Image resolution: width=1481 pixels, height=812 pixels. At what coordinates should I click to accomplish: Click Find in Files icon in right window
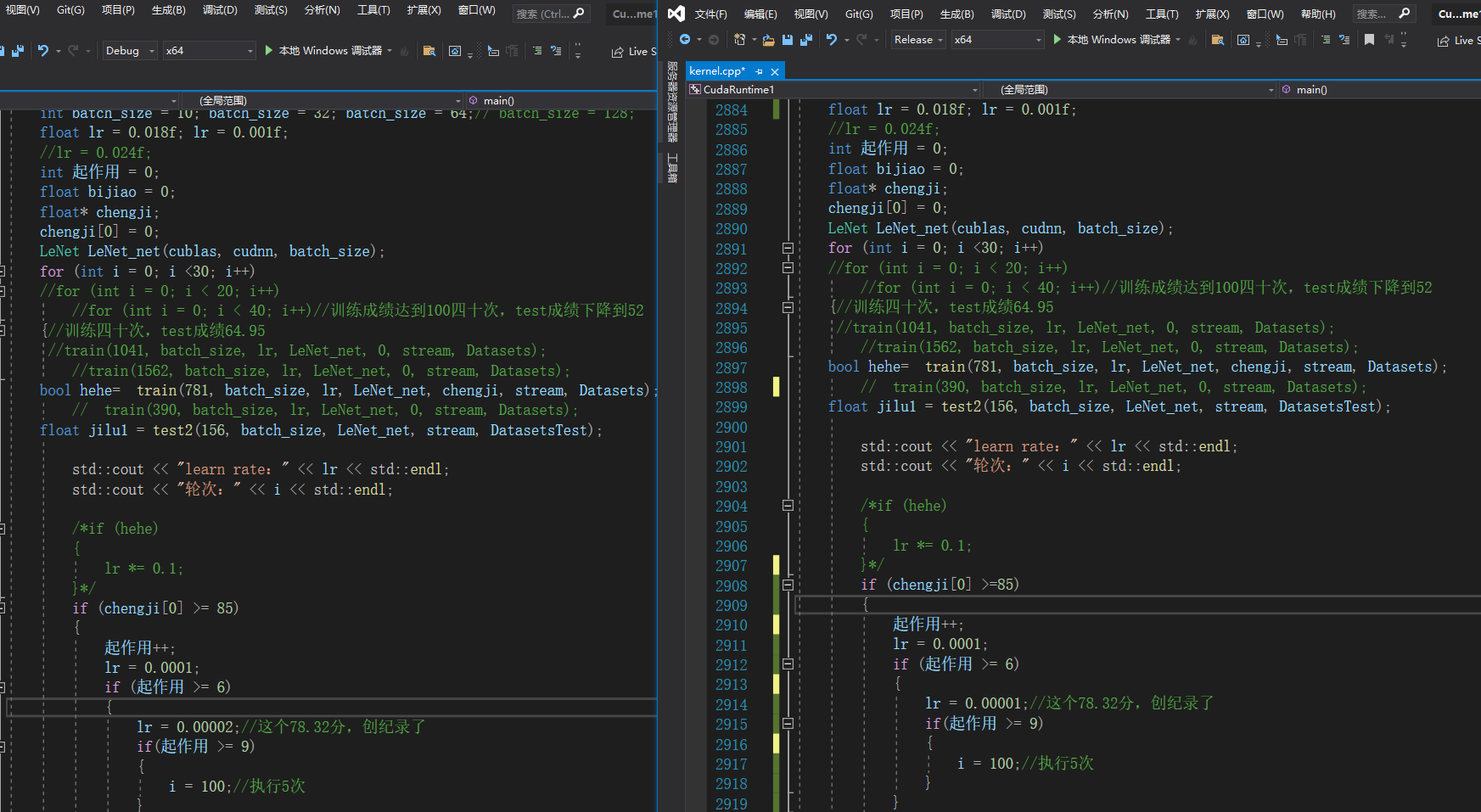point(1217,40)
